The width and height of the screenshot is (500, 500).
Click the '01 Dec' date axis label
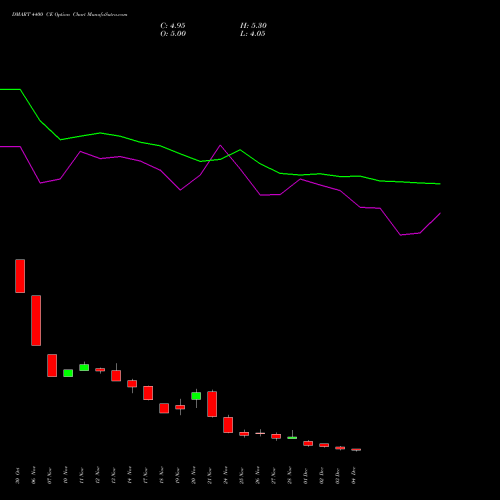click(x=306, y=475)
